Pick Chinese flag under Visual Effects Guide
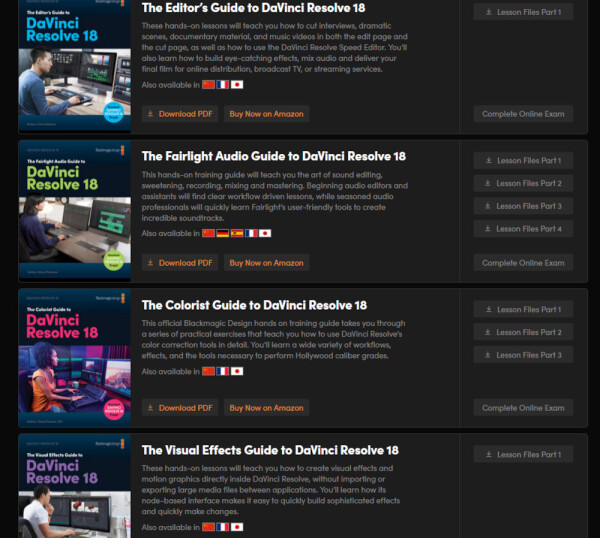Image resolution: width=600 pixels, height=538 pixels. (209, 527)
